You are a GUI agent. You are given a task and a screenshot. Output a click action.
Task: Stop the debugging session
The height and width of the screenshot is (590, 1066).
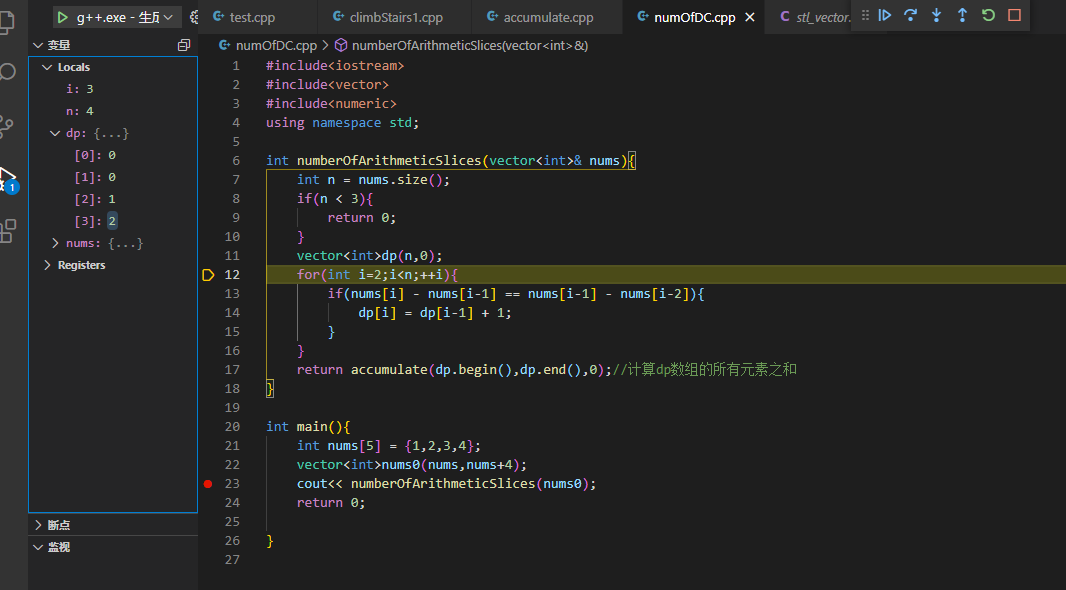point(1014,15)
